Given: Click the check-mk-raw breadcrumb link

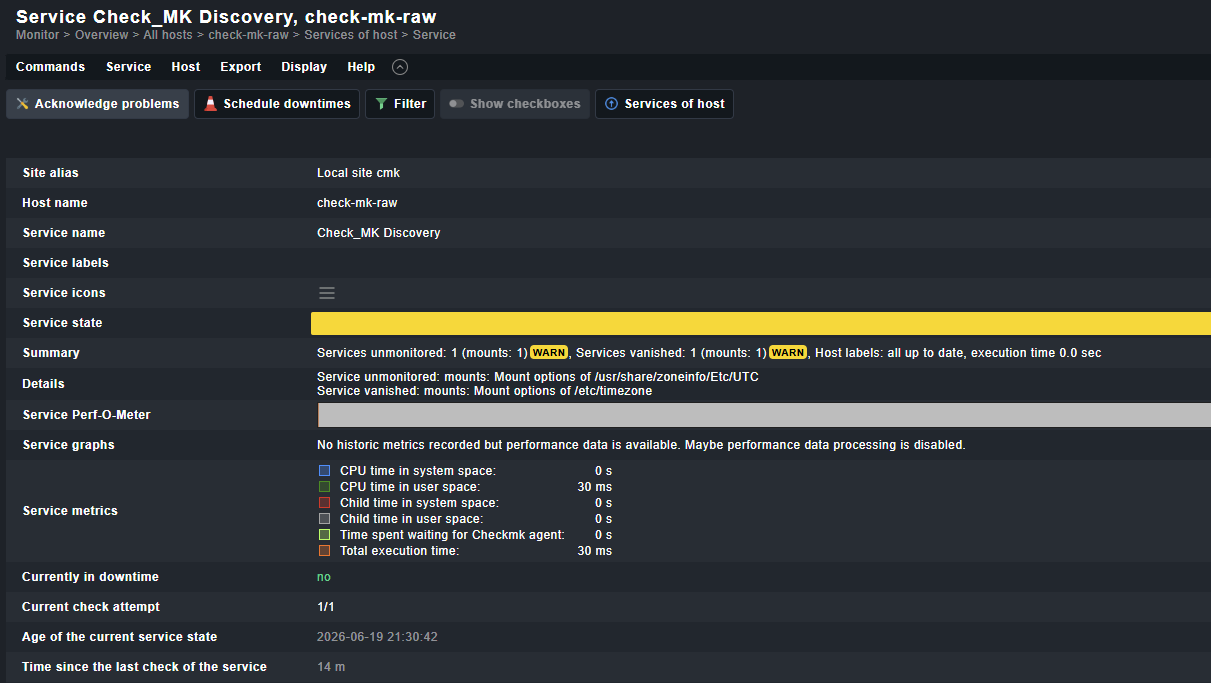Looking at the screenshot, I should (248, 35).
